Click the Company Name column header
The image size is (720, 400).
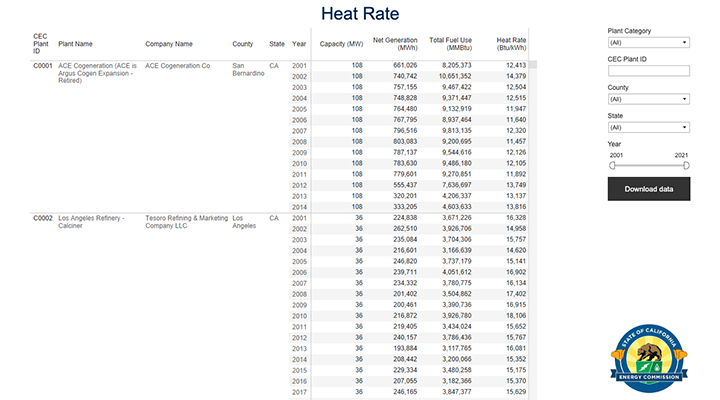pos(169,44)
